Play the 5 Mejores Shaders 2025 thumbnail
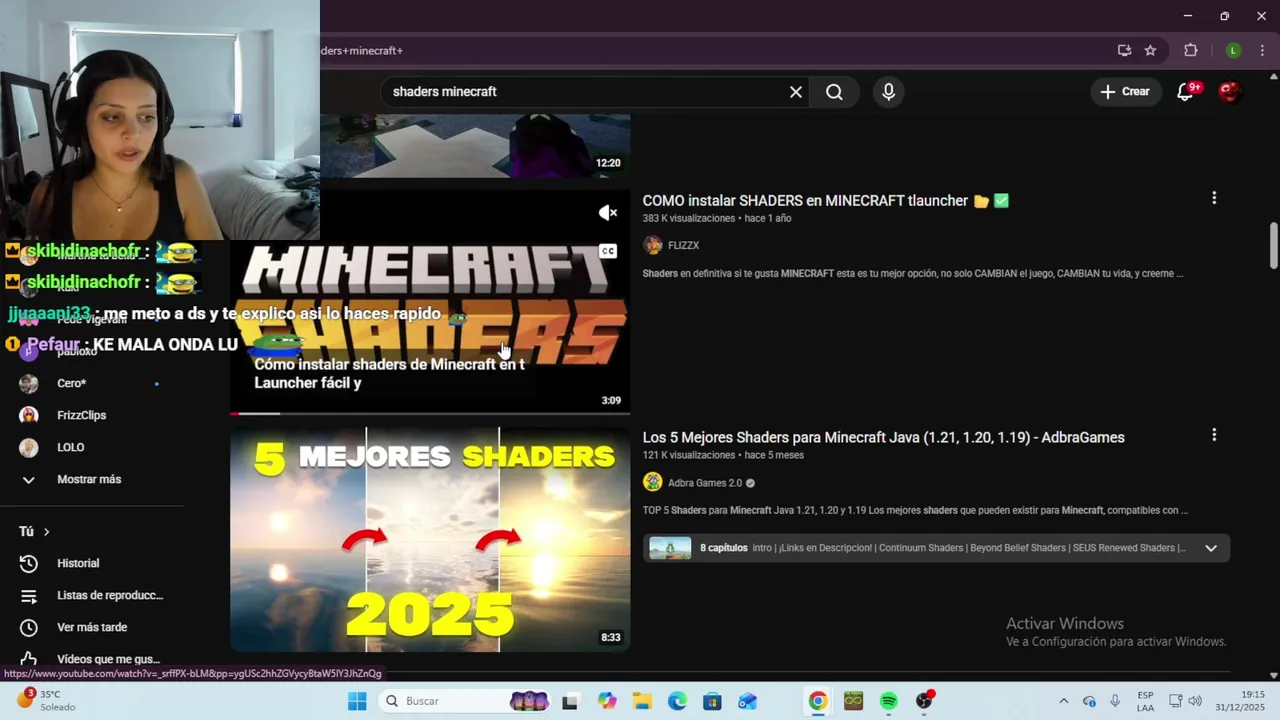 (x=430, y=540)
